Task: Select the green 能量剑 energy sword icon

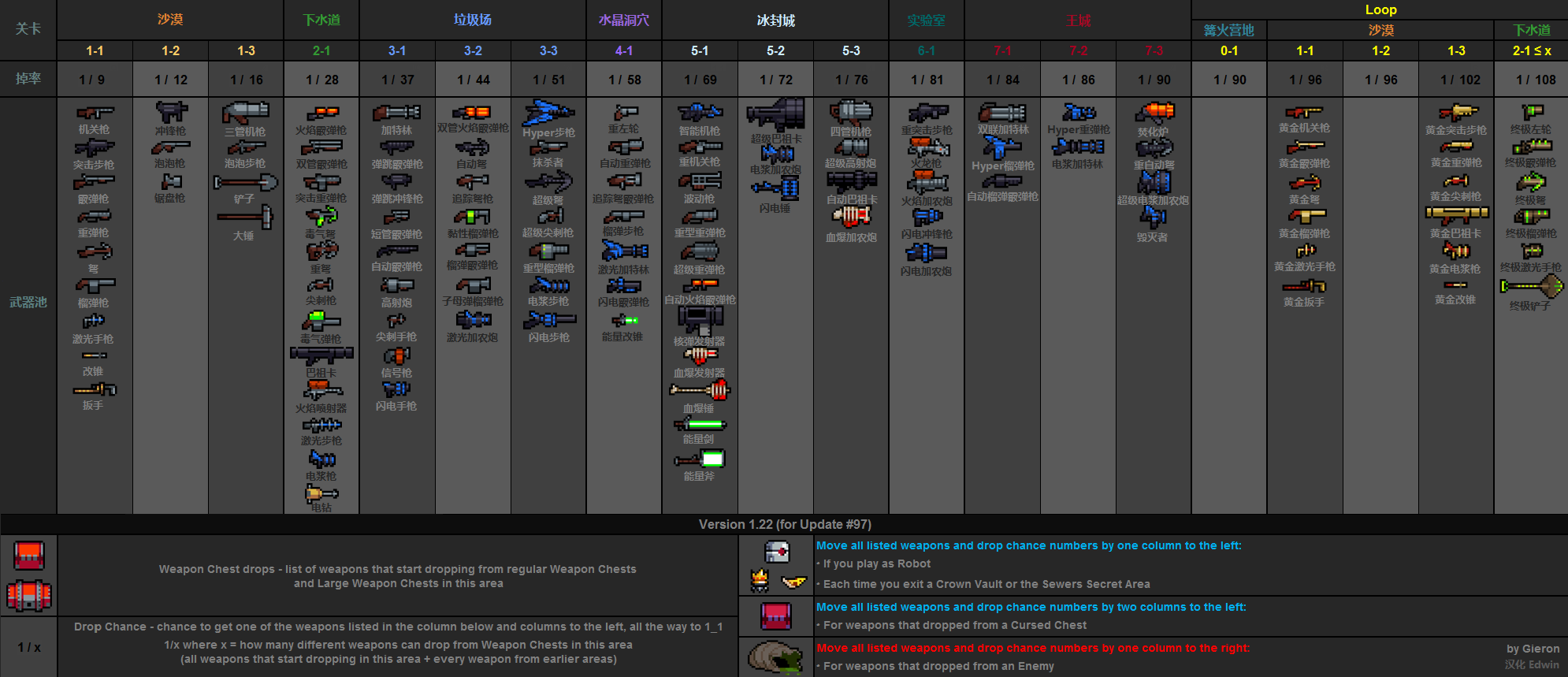Action: 700,426
